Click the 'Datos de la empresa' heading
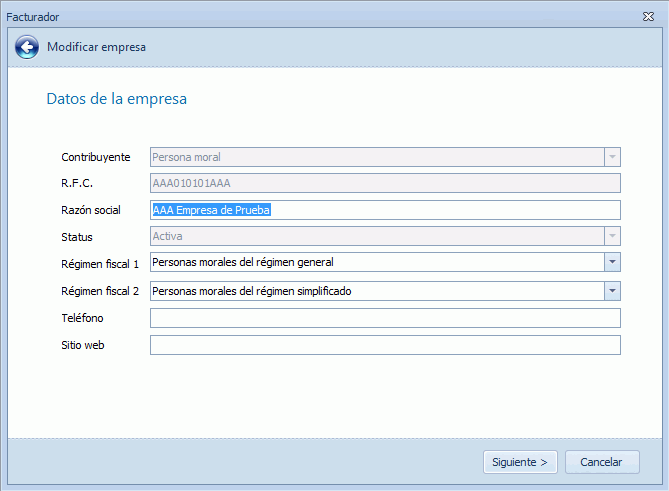The image size is (669, 491). [x=117, y=99]
